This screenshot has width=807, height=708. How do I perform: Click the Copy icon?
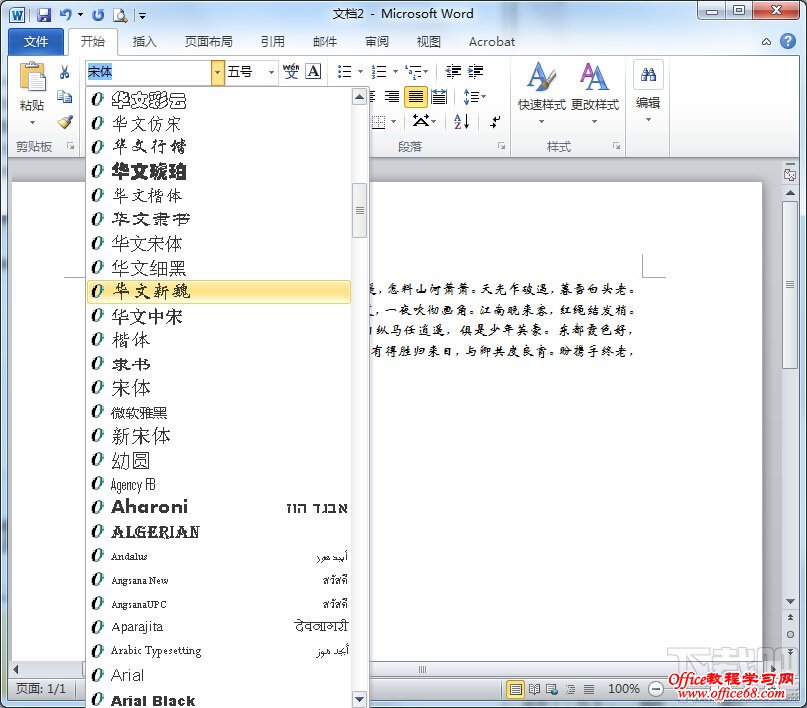[64, 97]
